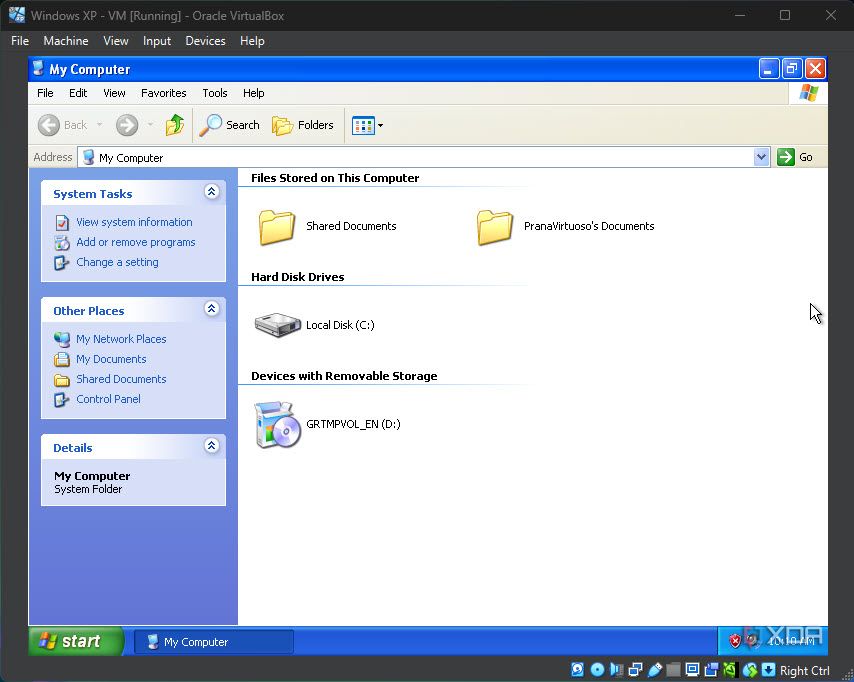This screenshot has width=854, height=682.
Task: Open VirtualBox Help menu
Action: coord(252,41)
